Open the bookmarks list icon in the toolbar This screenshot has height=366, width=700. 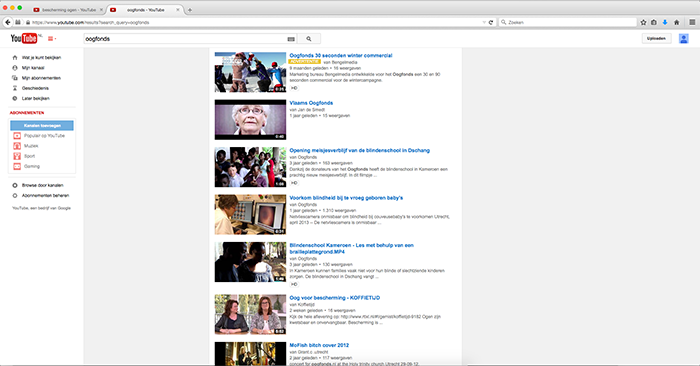point(654,22)
